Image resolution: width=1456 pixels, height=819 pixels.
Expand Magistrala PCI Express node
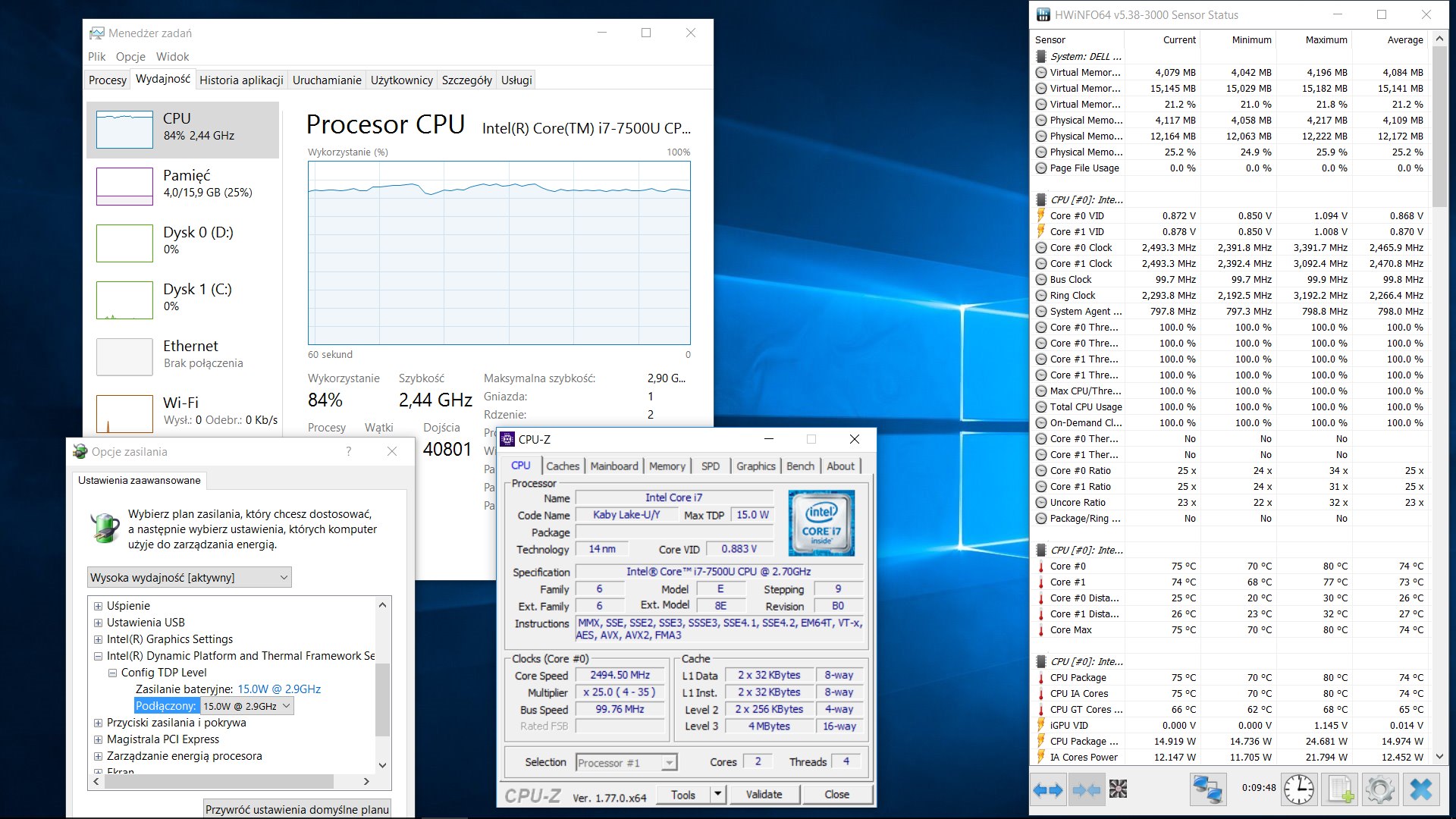(99, 739)
